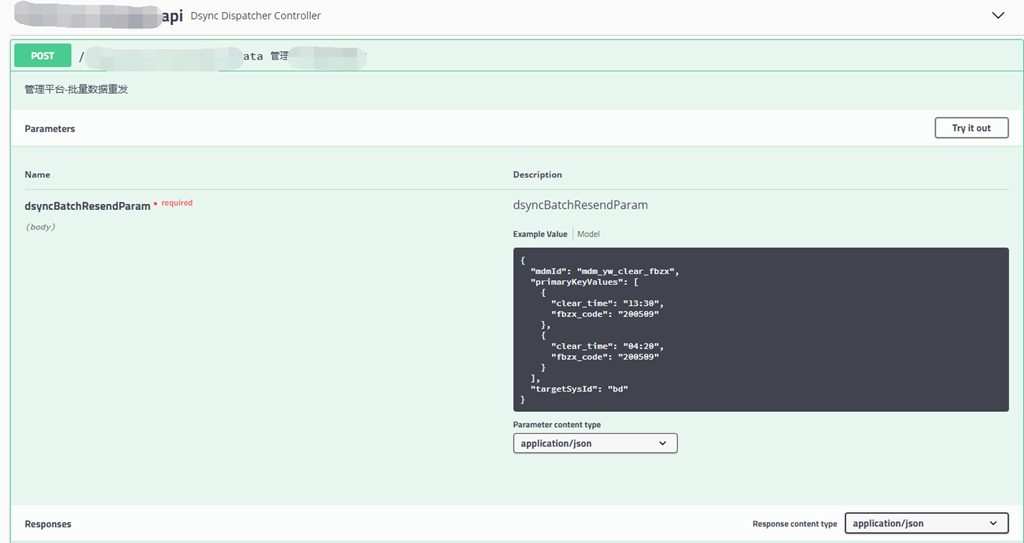Click the green POST method badge

point(42,56)
